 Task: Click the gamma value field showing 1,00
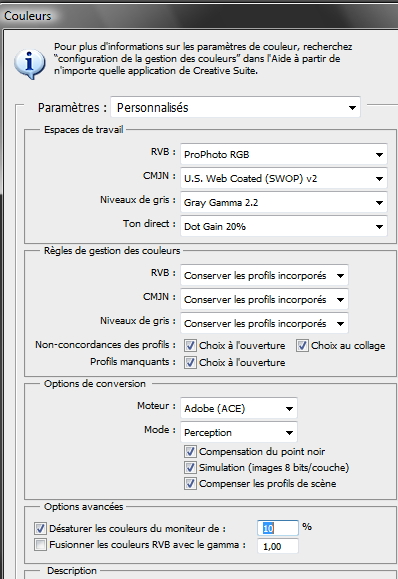pos(278,546)
